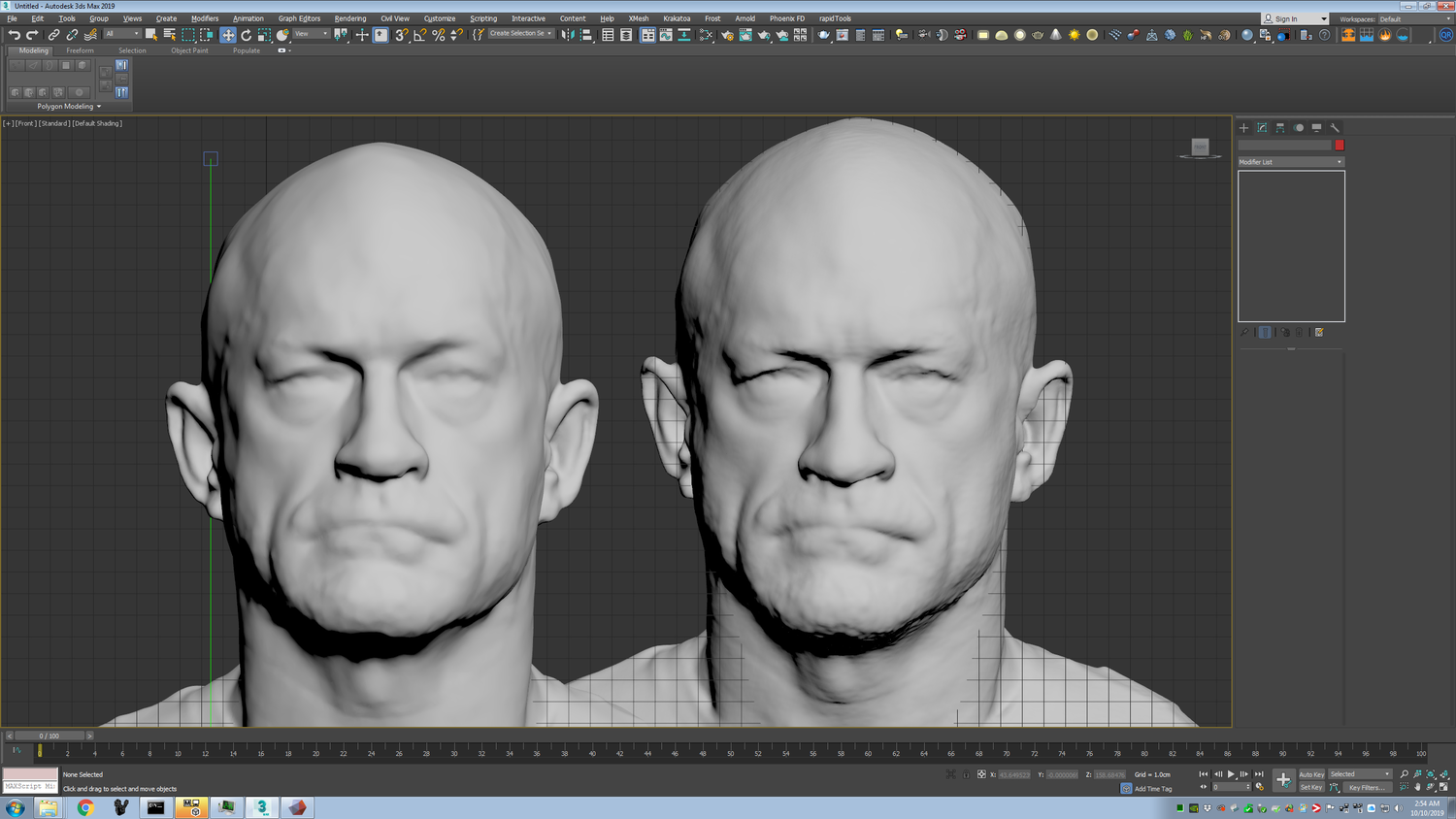Create a sun light from toolbar
Screen dimensions: 1456x819
pyautogui.click(x=1074, y=35)
